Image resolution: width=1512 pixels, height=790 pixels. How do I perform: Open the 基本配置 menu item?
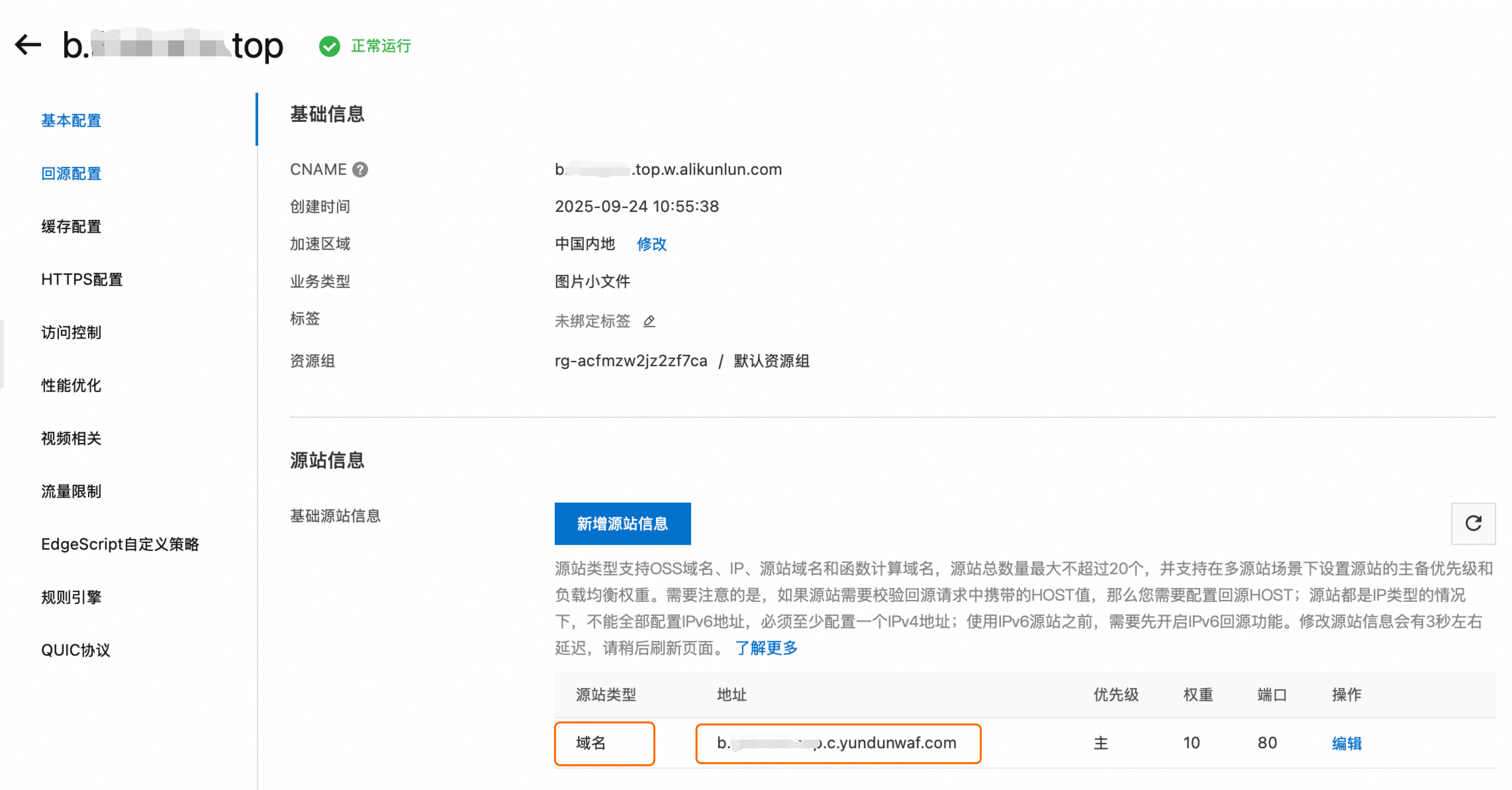[x=71, y=120]
